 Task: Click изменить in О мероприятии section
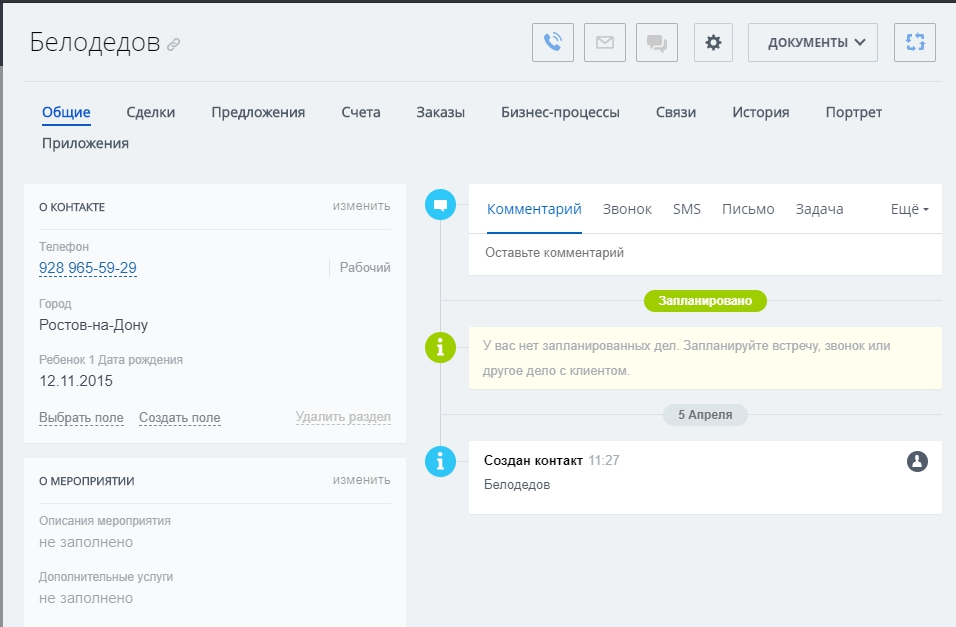(x=362, y=480)
